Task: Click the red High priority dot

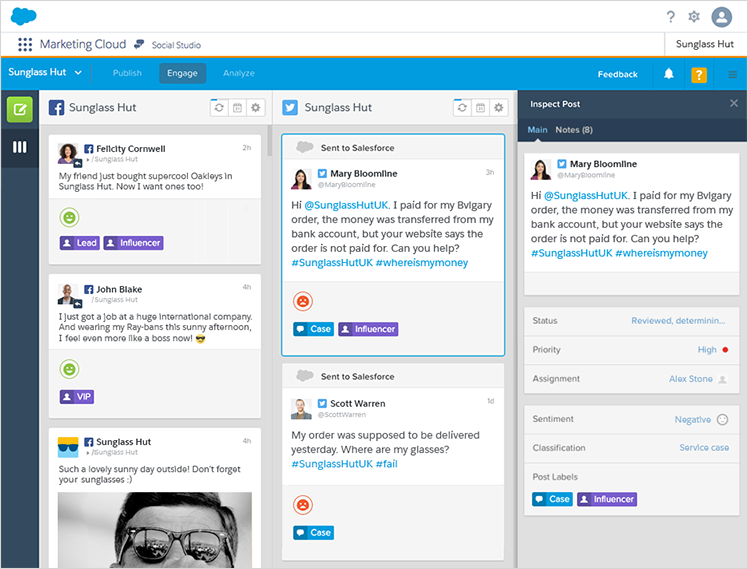Action: [x=725, y=350]
